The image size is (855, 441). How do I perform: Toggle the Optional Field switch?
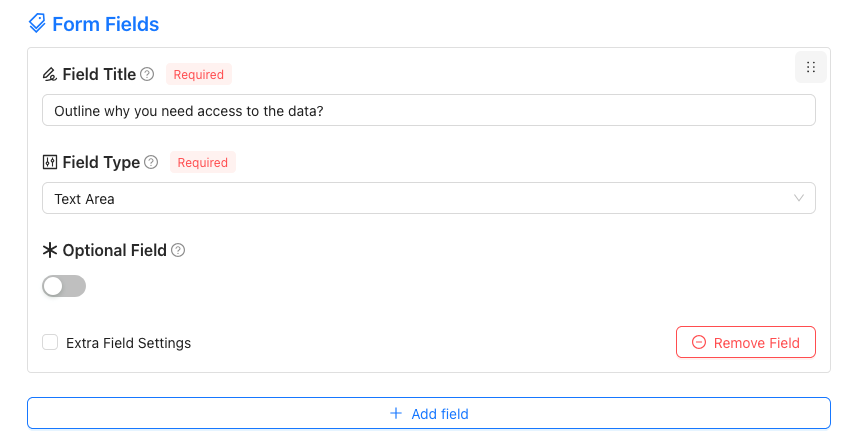tap(64, 286)
